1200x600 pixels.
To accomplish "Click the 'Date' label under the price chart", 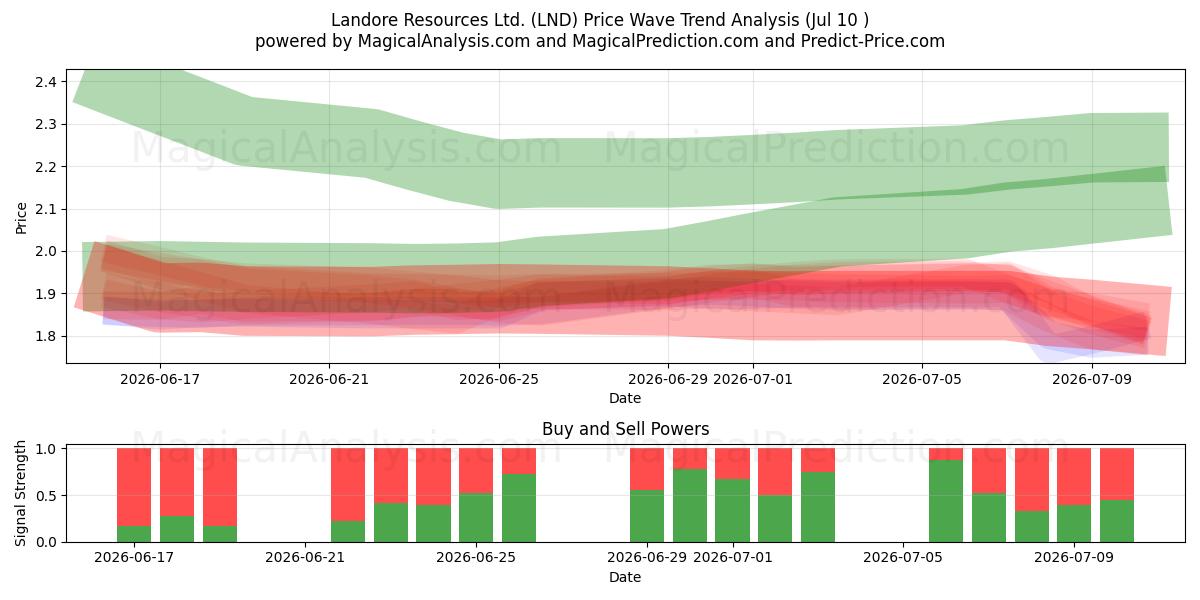I will tap(625, 398).
